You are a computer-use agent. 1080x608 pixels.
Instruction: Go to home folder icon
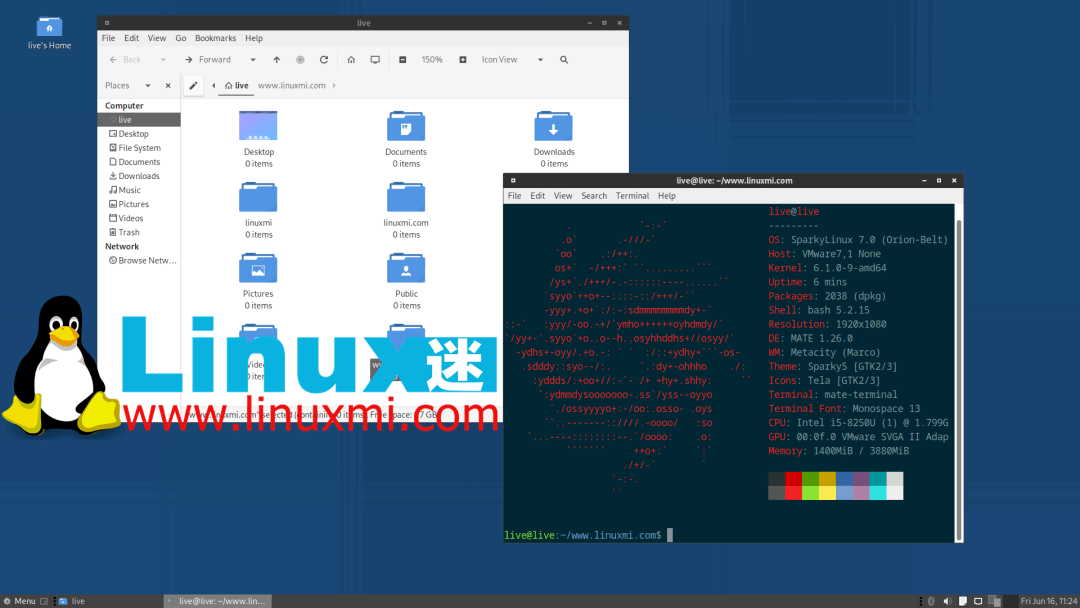pyautogui.click(x=351, y=60)
